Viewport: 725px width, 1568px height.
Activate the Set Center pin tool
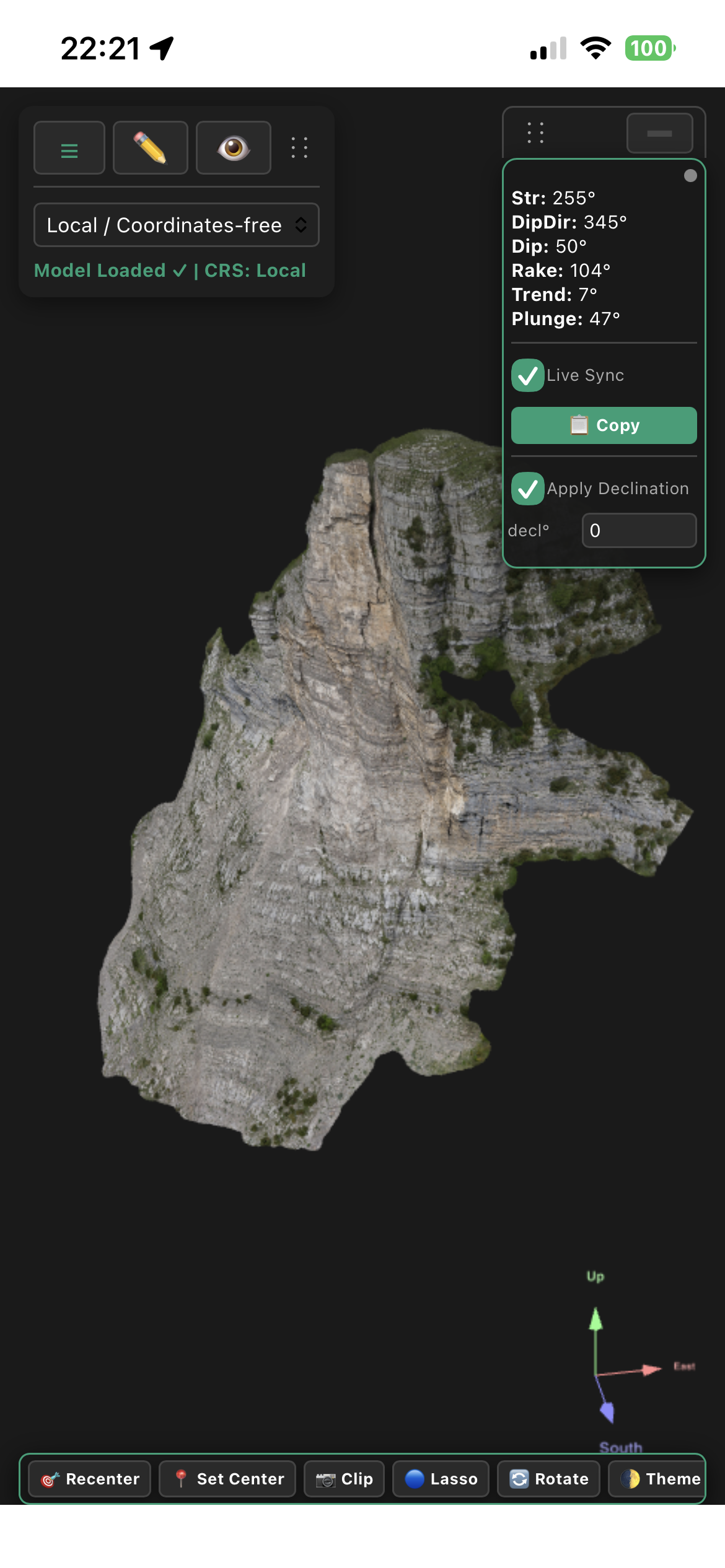(227, 1479)
